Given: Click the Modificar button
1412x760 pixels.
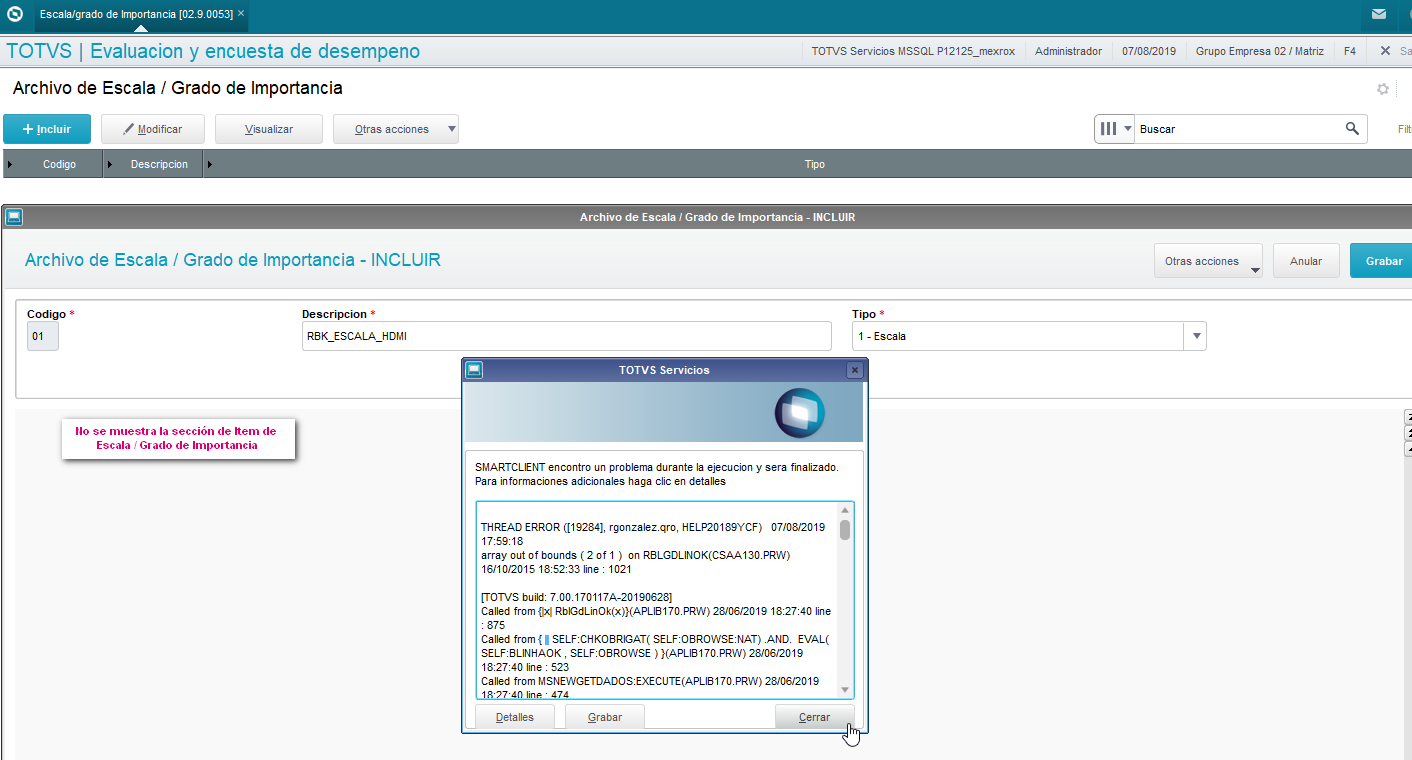Looking at the screenshot, I should point(153,129).
